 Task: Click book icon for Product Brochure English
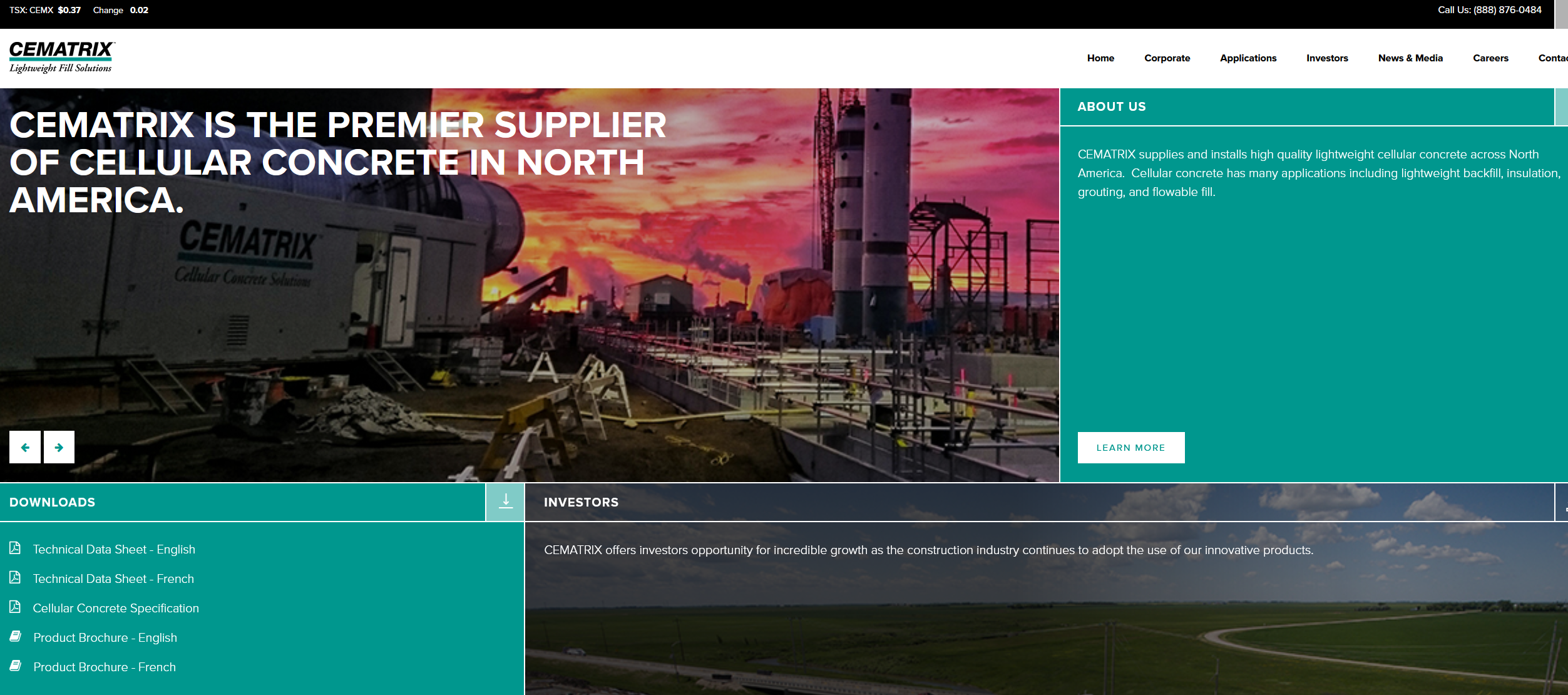[x=16, y=637]
